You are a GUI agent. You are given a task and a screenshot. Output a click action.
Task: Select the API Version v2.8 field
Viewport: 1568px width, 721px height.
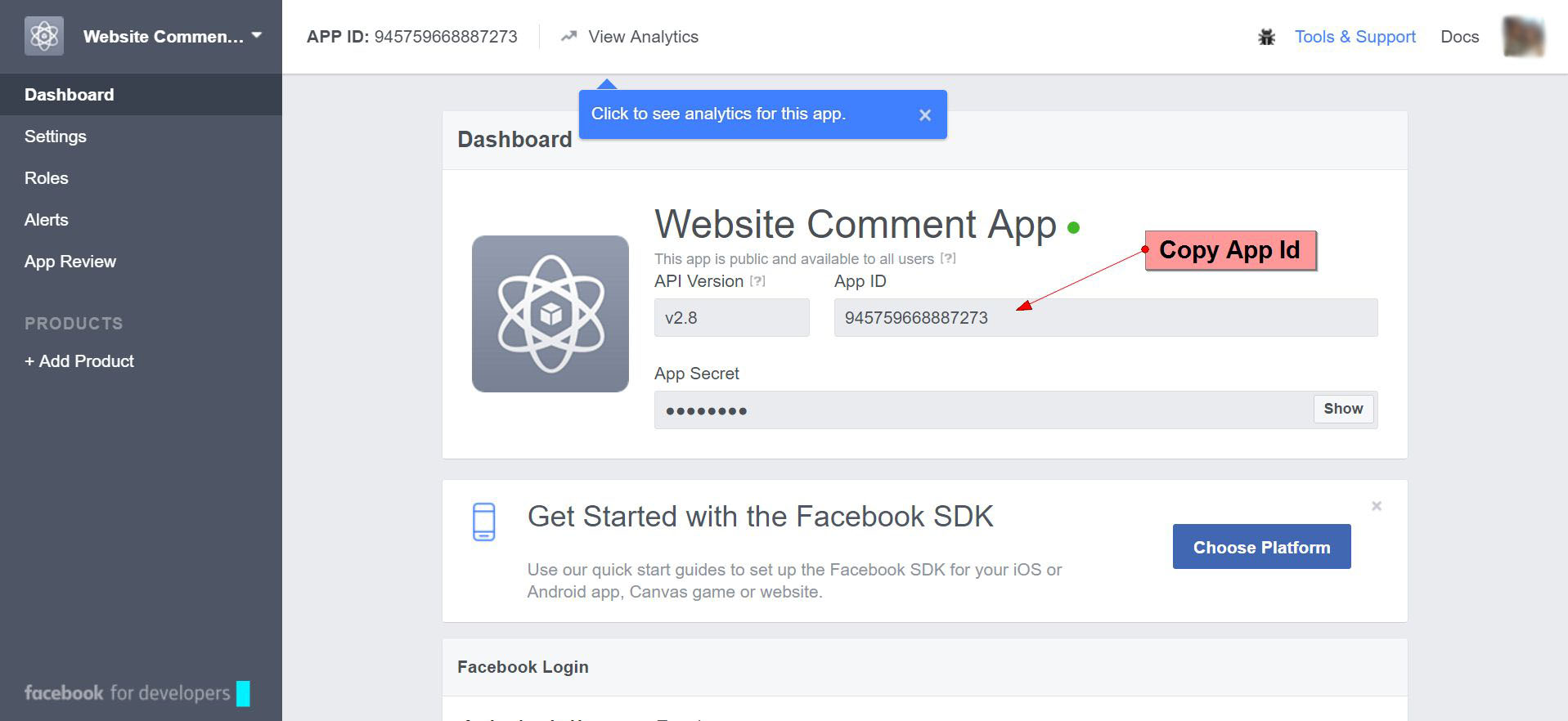732,318
